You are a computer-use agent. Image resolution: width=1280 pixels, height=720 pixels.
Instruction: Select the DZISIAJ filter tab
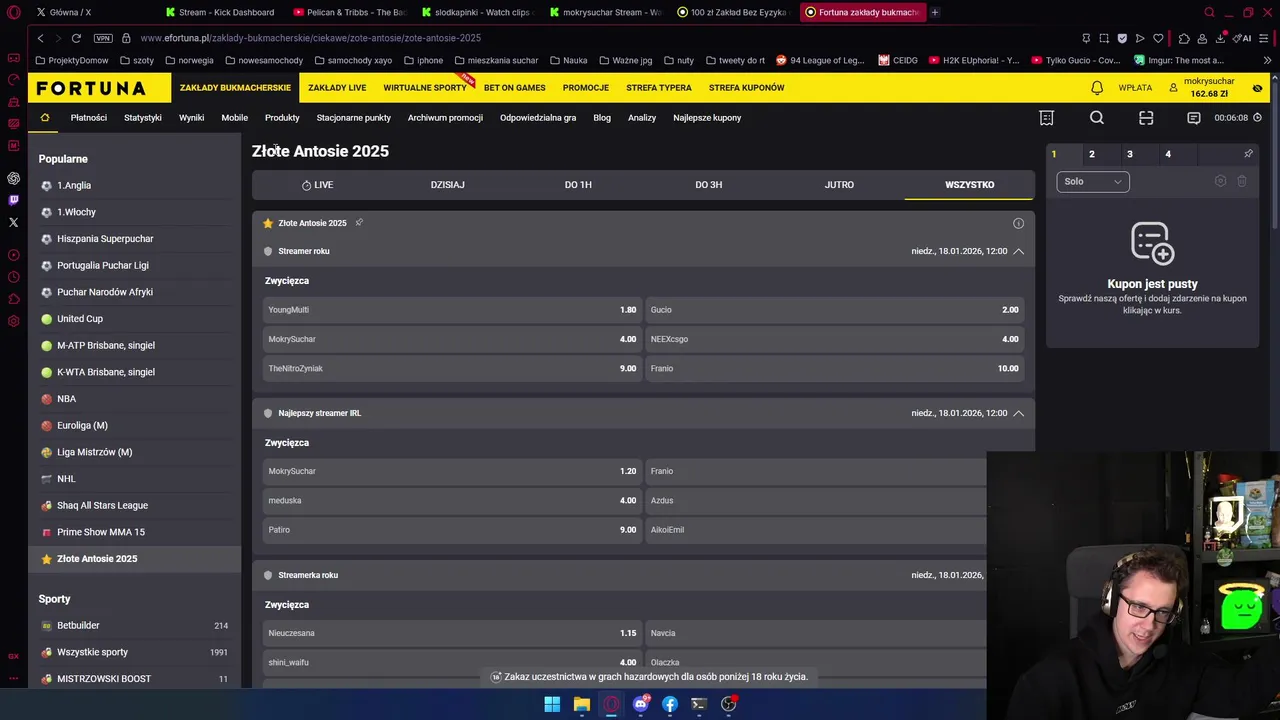pos(447,185)
